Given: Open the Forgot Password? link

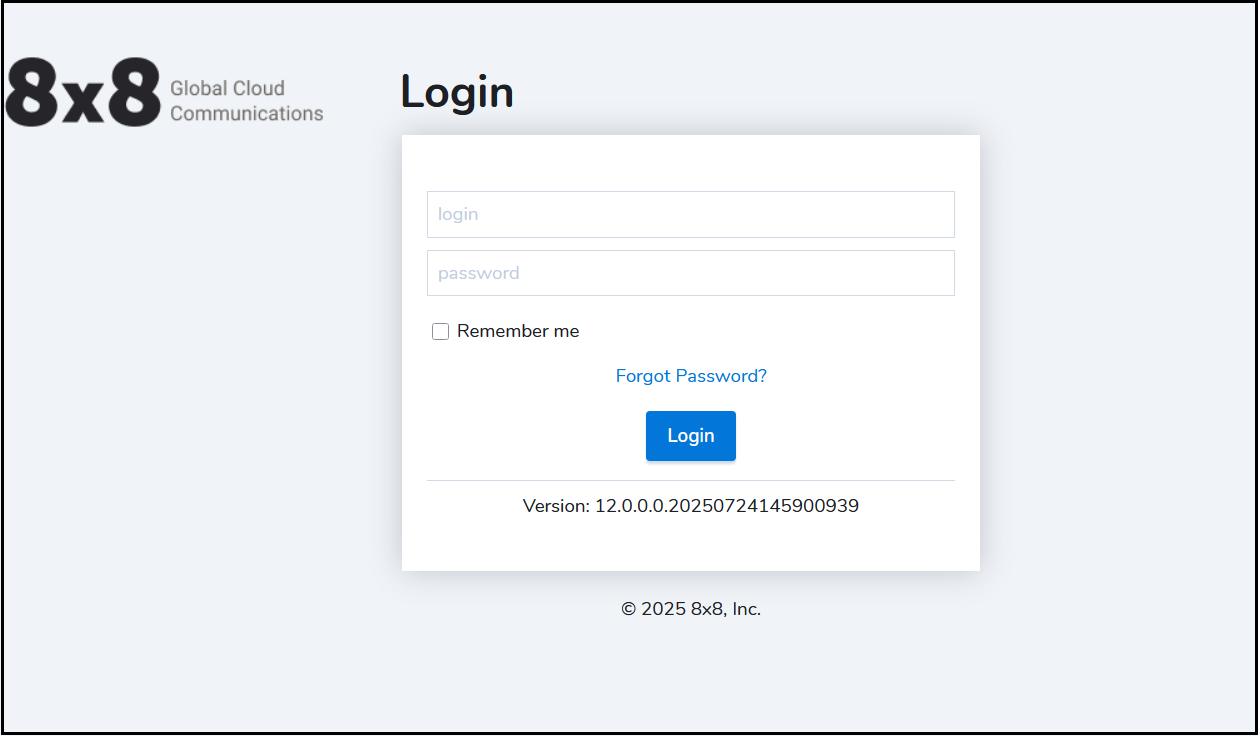Looking at the screenshot, I should pos(691,376).
